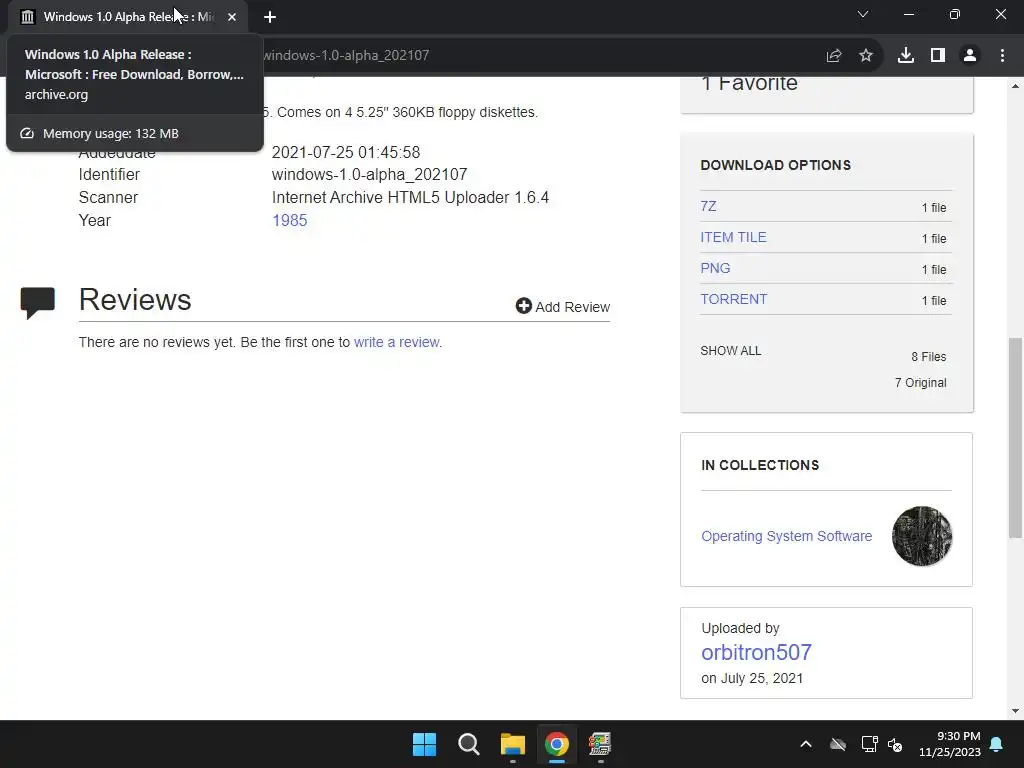Screen dimensions: 1024x768
Task: Open the ITEM TILE download option
Action: tap(733, 237)
